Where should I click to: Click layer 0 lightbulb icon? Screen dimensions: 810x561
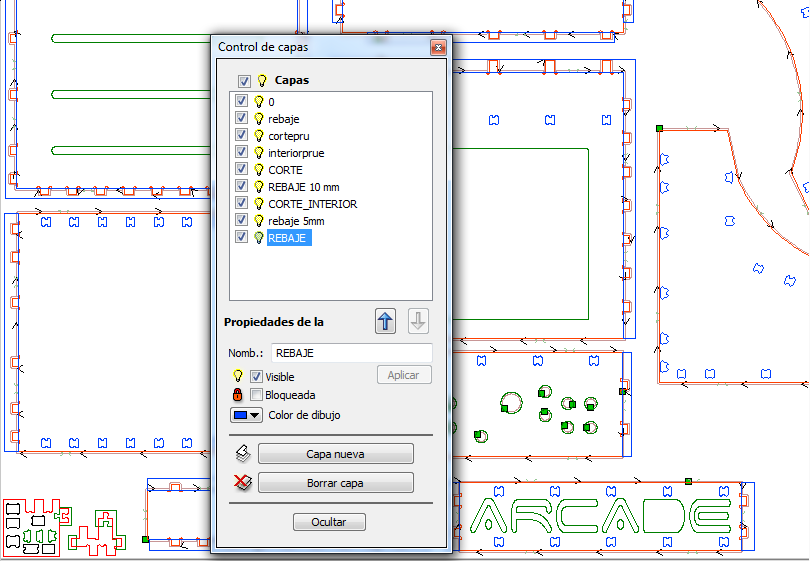point(259,101)
